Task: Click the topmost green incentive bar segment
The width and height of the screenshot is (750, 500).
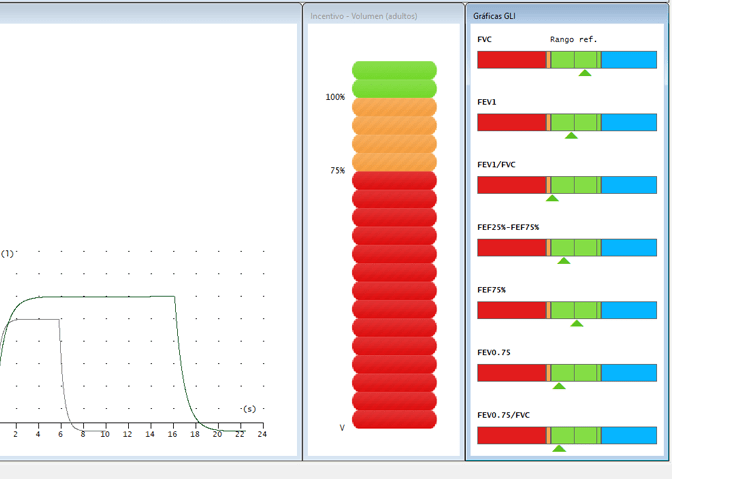Action: pos(394,70)
